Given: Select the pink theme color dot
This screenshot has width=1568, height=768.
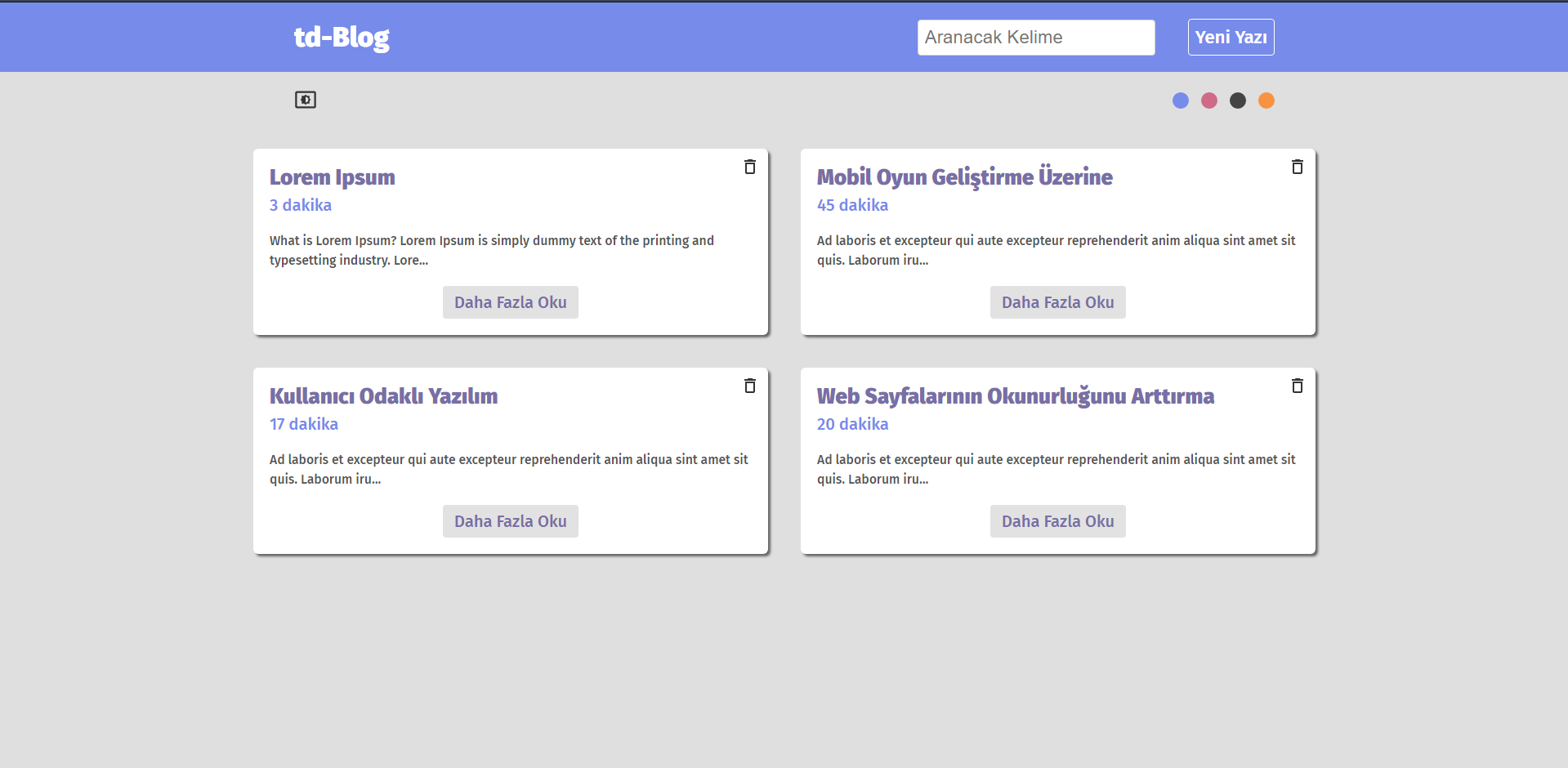Looking at the screenshot, I should 1209,100.
